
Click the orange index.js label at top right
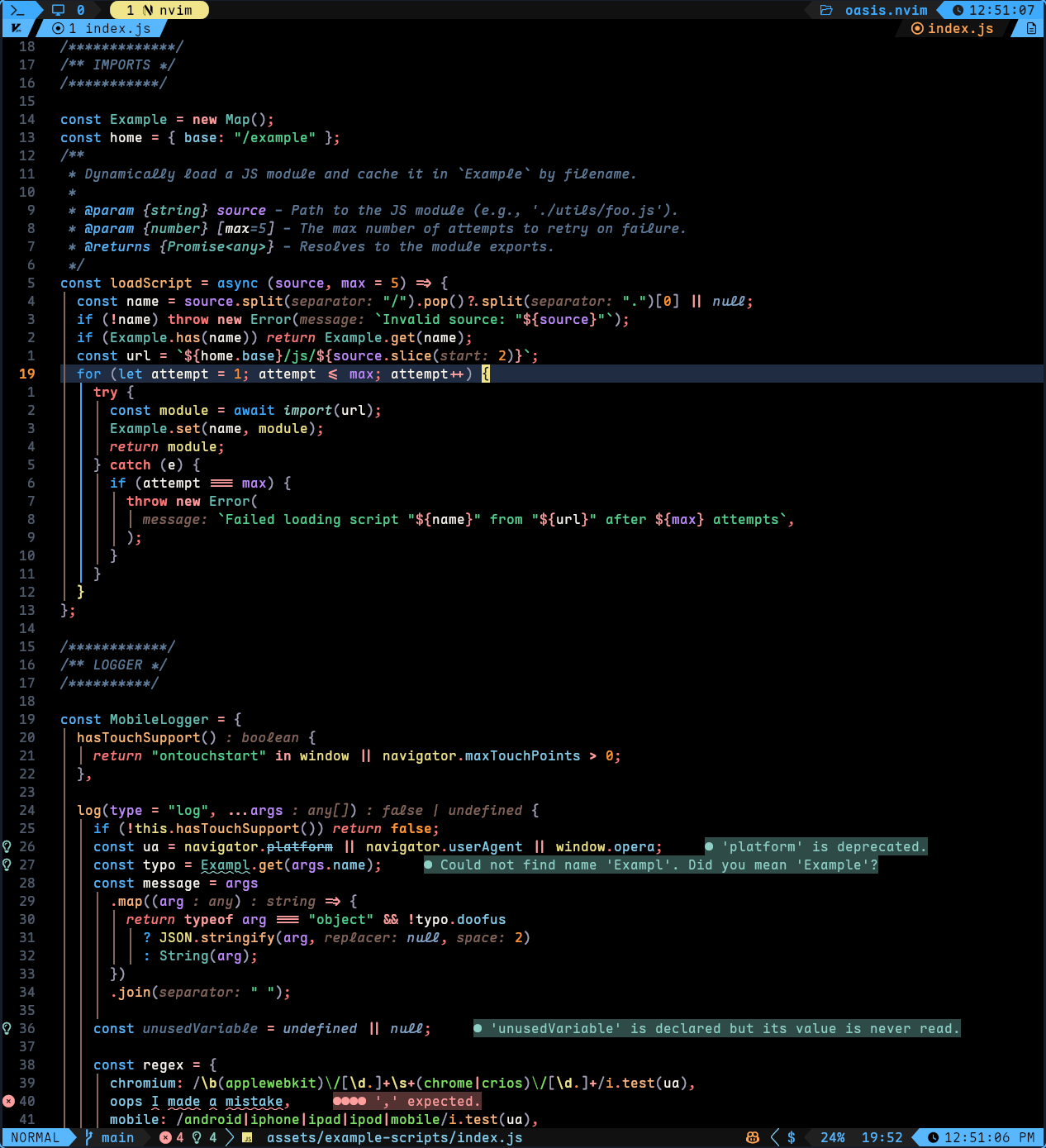961,28
